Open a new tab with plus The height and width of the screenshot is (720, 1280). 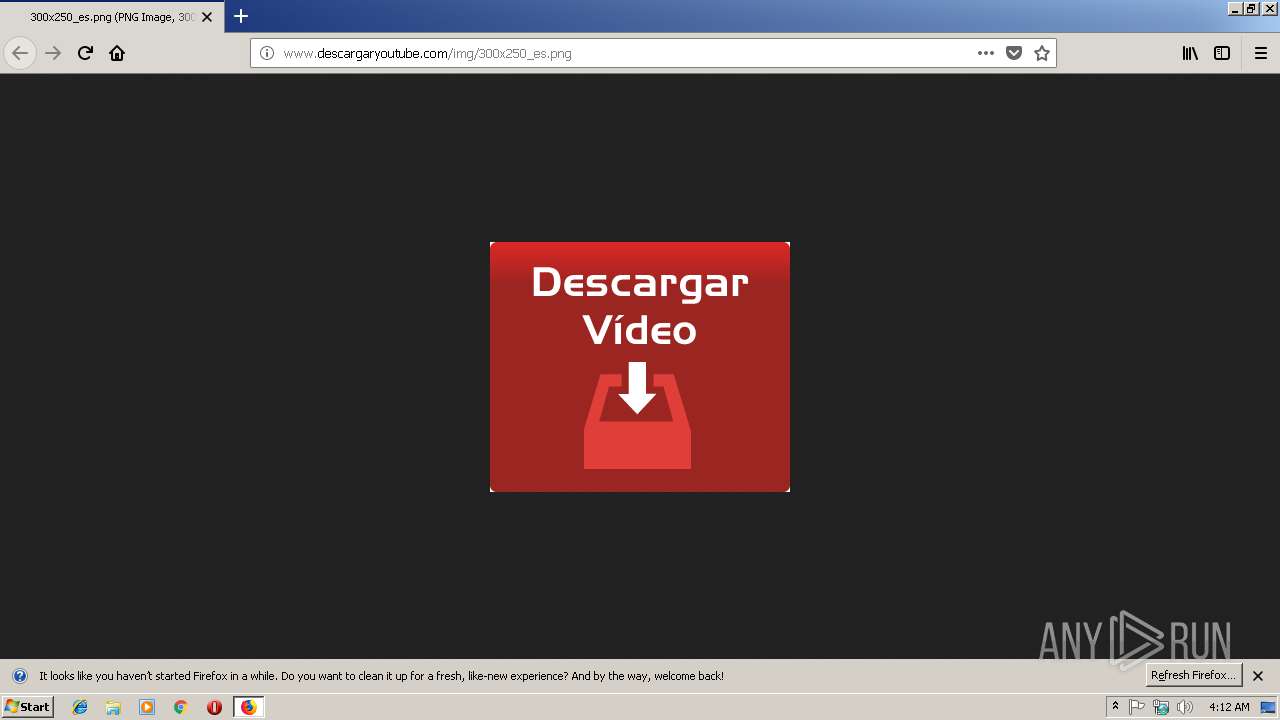pyautogui.click(x=241, y=16)
